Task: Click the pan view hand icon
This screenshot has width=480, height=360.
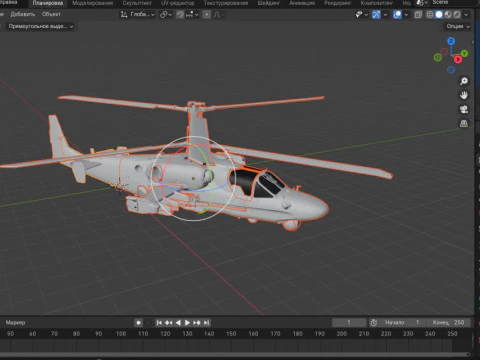Action: coord(464,95)
